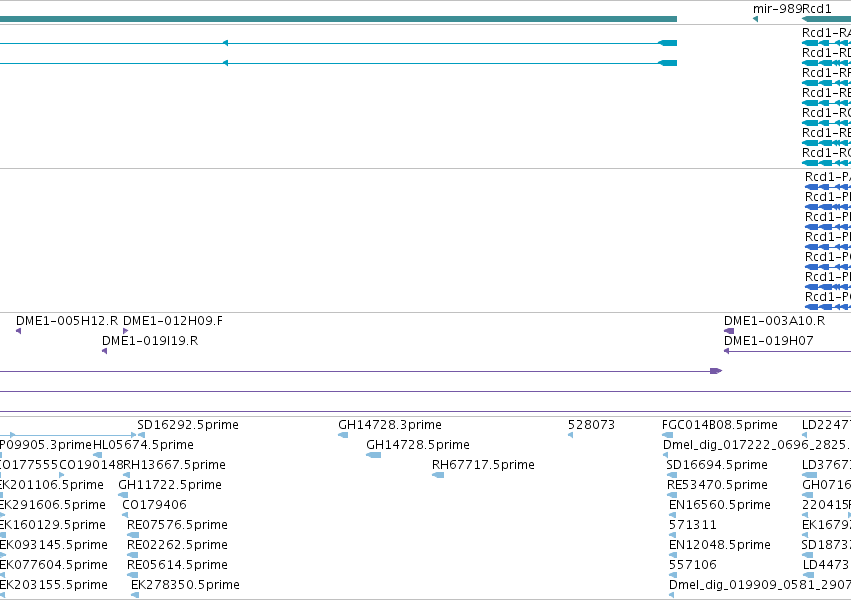This screenshot has height=600, width=851.
Task: Click the blue glyph under GH14728.5prime
Action: [373, 455]
